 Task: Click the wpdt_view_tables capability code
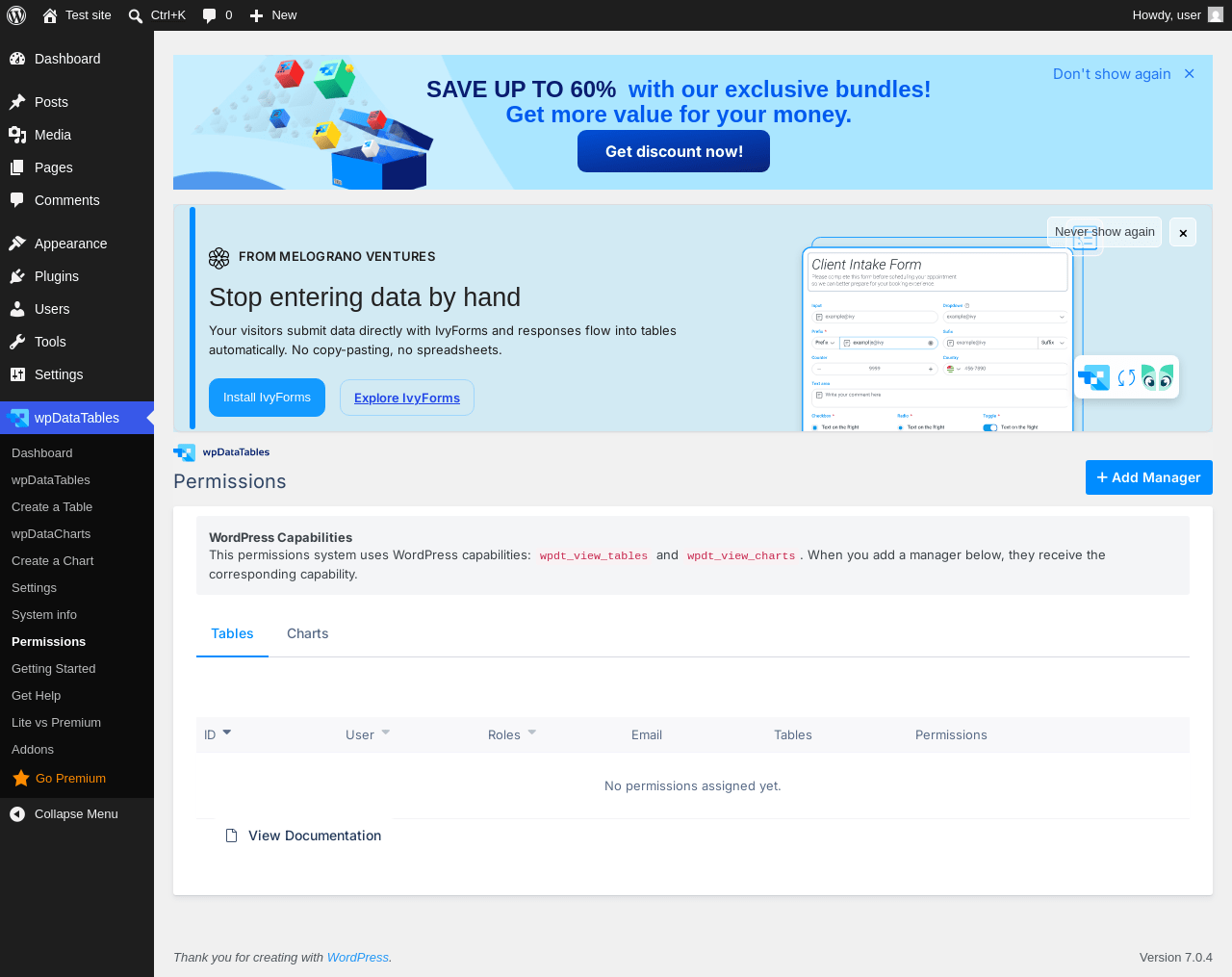tap(594, 555)
